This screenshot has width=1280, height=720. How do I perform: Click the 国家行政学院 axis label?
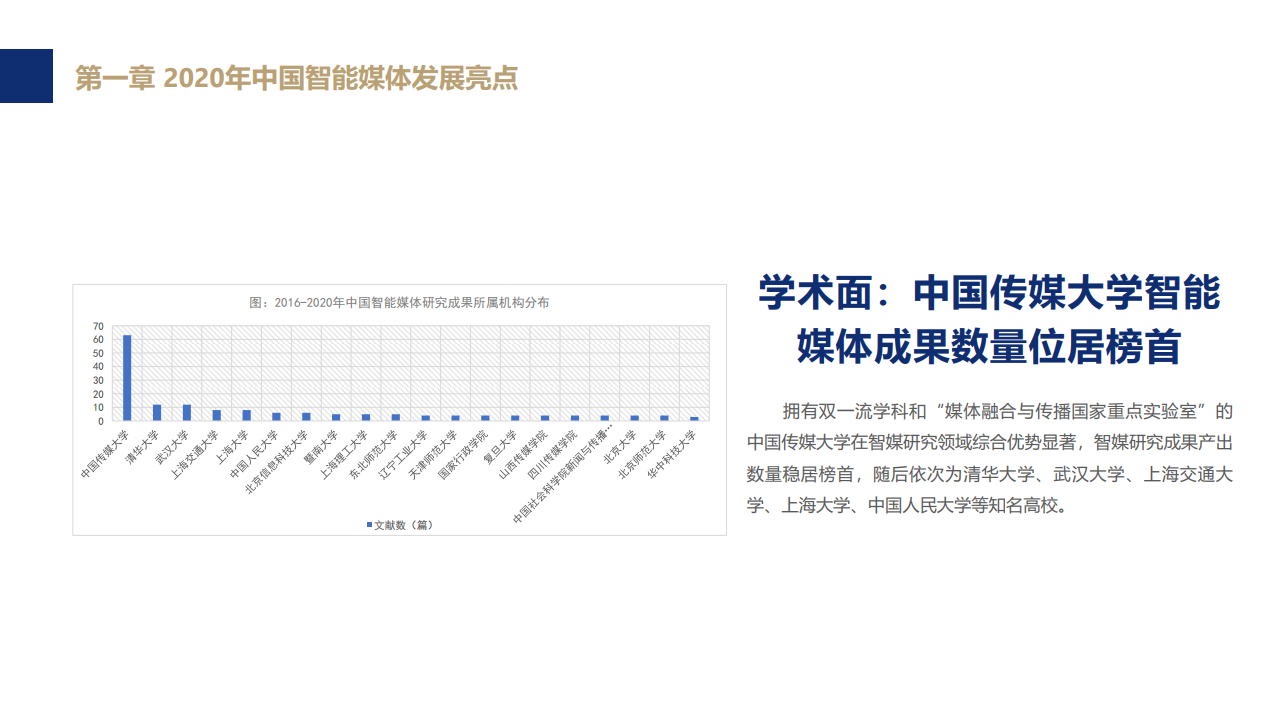tap(465, 453)
